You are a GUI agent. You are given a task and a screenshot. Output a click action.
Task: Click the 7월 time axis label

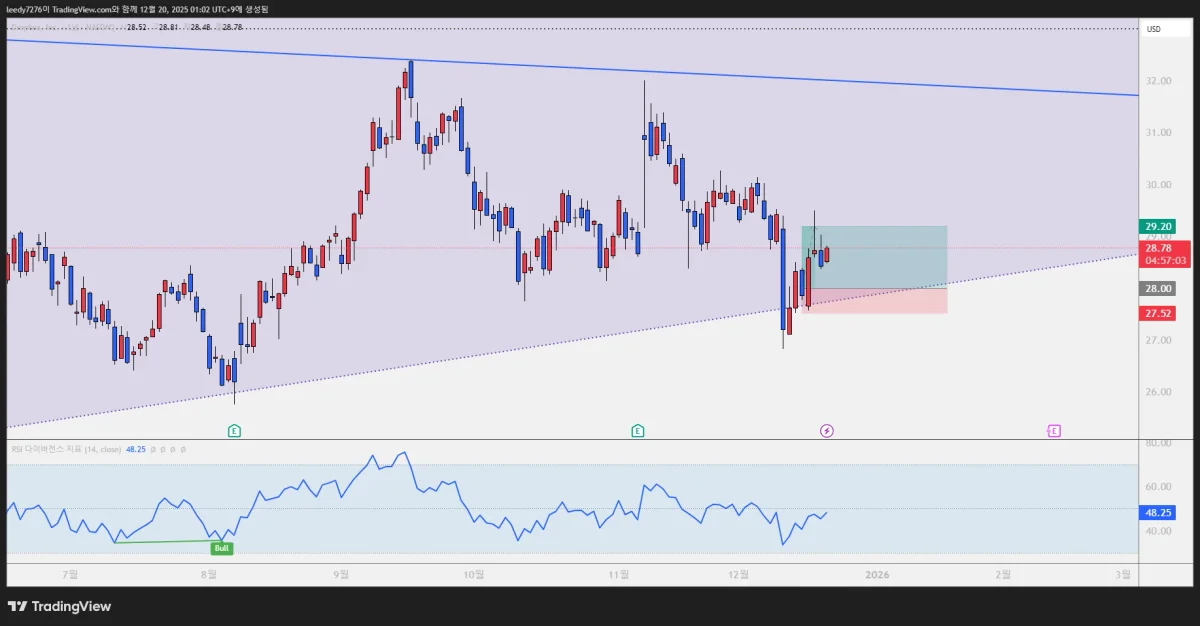pyautogui.click(x=69, y=574)
